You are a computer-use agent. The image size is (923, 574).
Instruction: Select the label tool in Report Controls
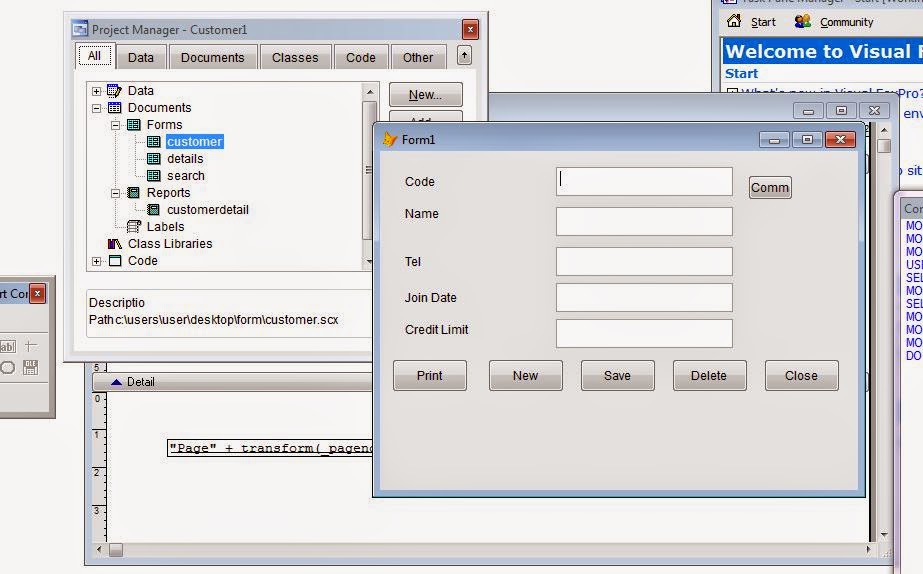(x=8, y=346)
